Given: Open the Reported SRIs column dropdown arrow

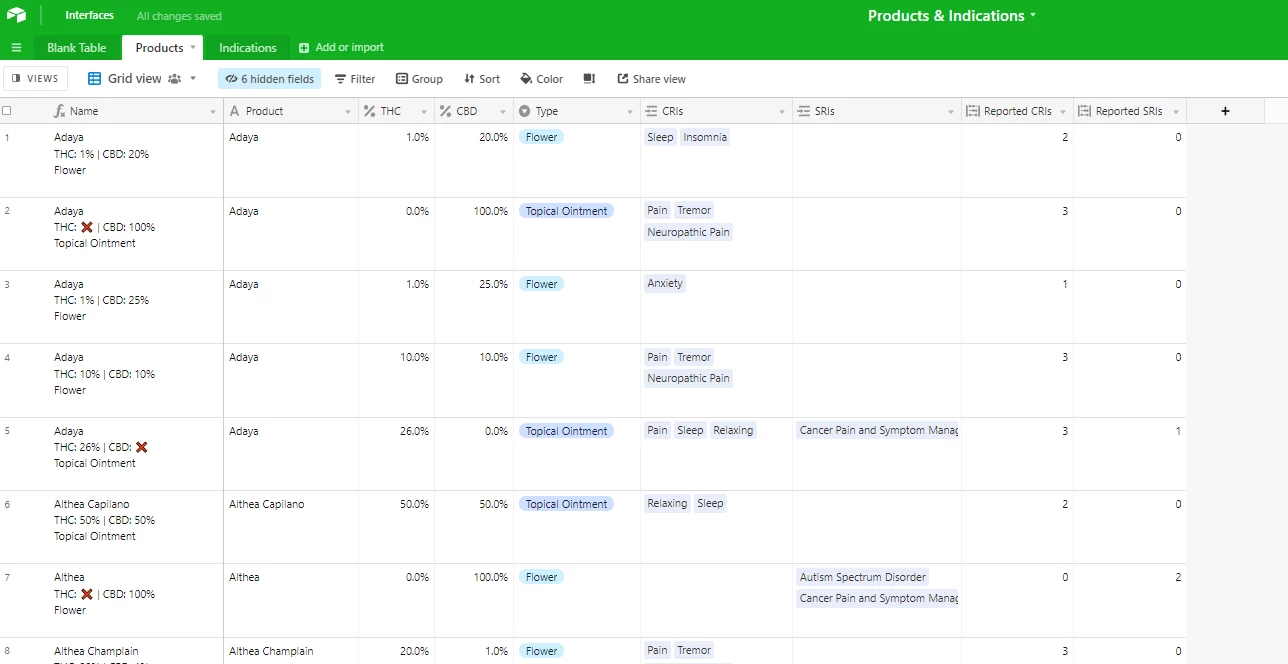Looking at the screenshot, I should coord(1176,112).
